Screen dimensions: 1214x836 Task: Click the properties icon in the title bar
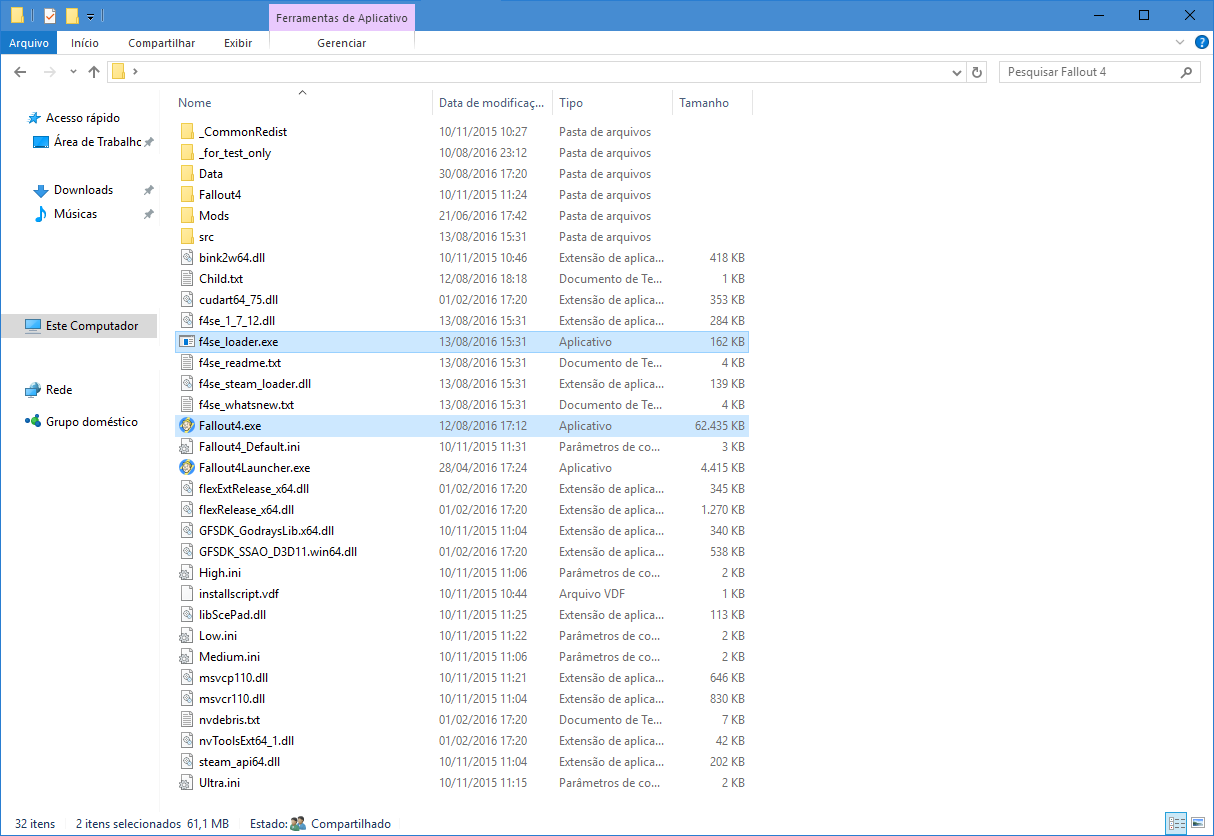click(x=50, y=16)
